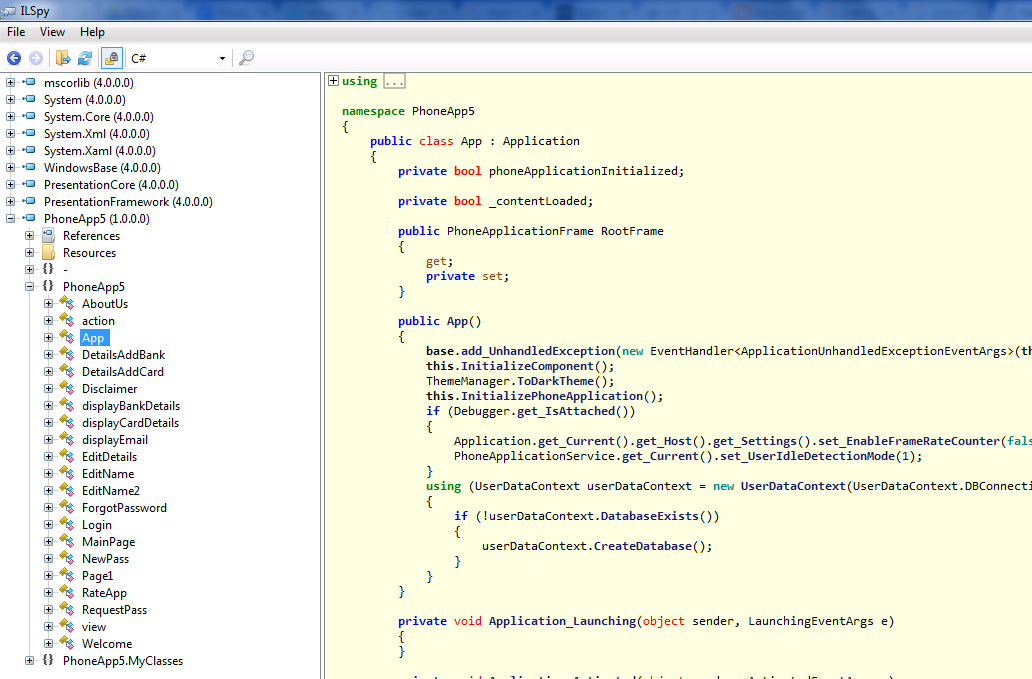Screen dimensions: 1032x679
Task: Select the DetailsAddCard class
Action: 122,372
